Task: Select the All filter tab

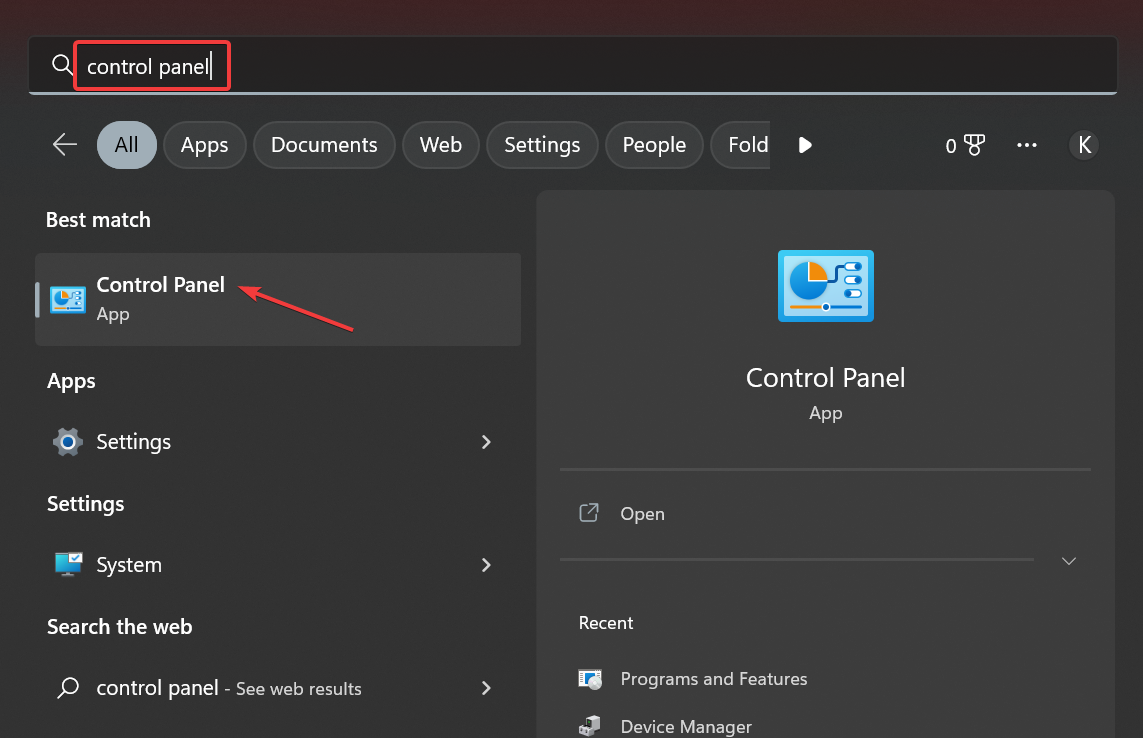Action: click(127, 144)
